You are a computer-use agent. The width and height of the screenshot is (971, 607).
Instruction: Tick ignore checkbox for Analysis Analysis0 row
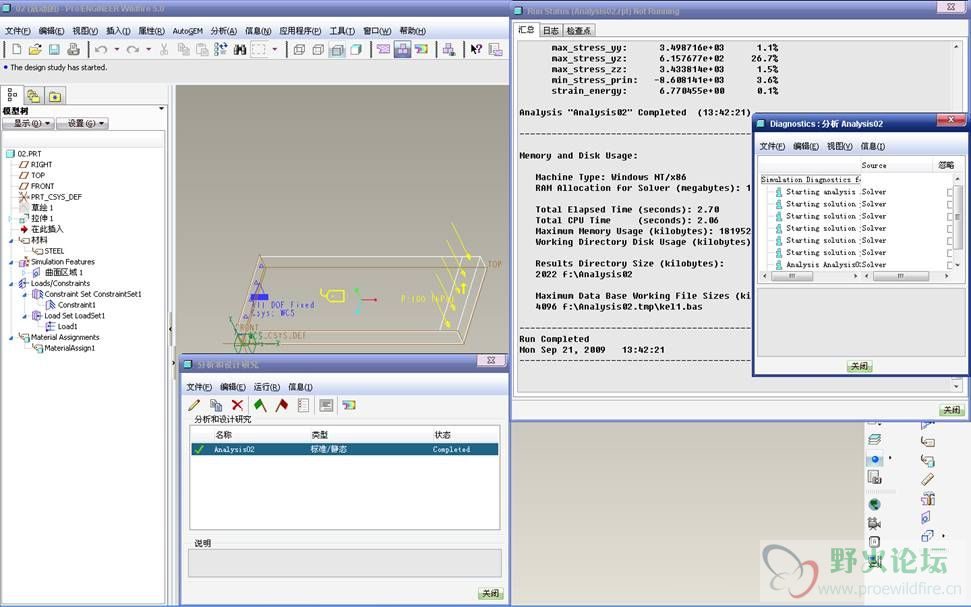(950, 265)
